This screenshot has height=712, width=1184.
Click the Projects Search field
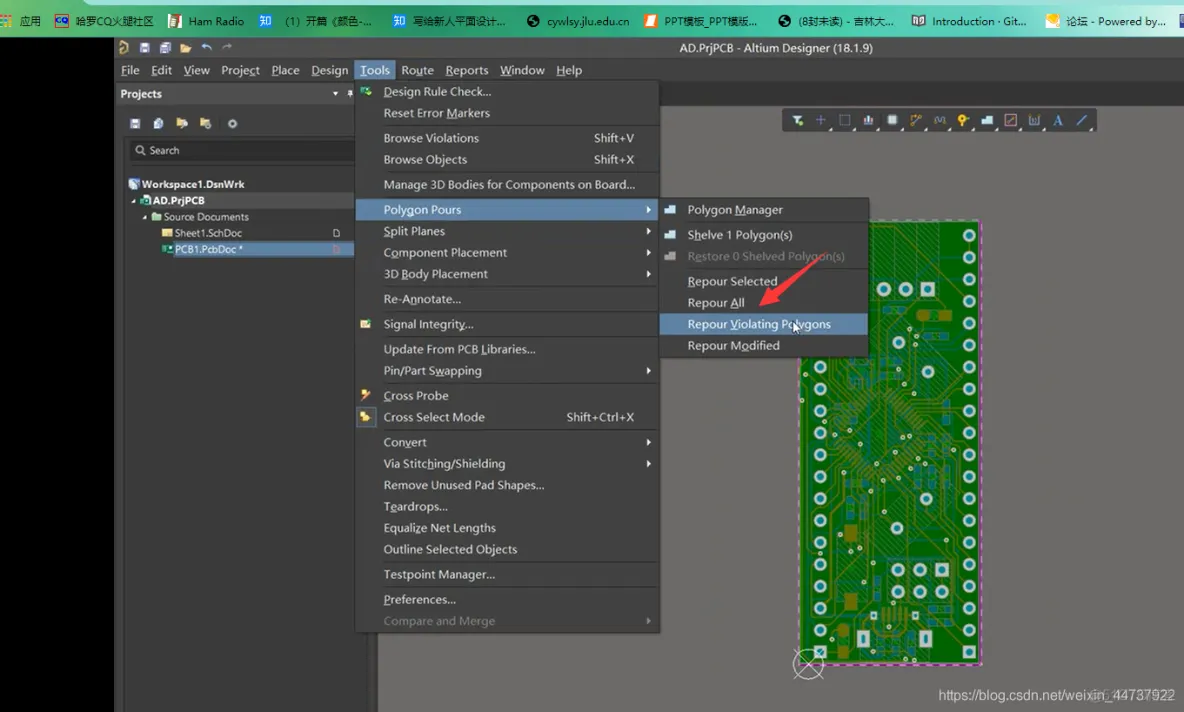[x=242, y=150]
